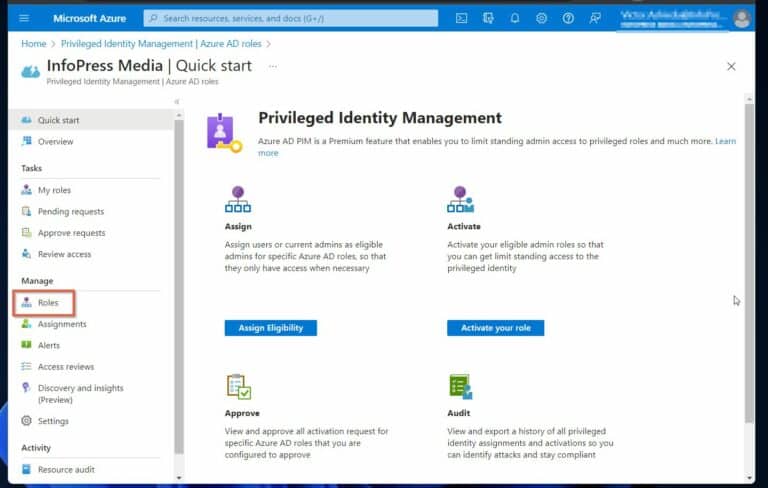Viewport: 768px width, 488px height.
Task: Follow the Learn more link
Action: click(725, 141)
